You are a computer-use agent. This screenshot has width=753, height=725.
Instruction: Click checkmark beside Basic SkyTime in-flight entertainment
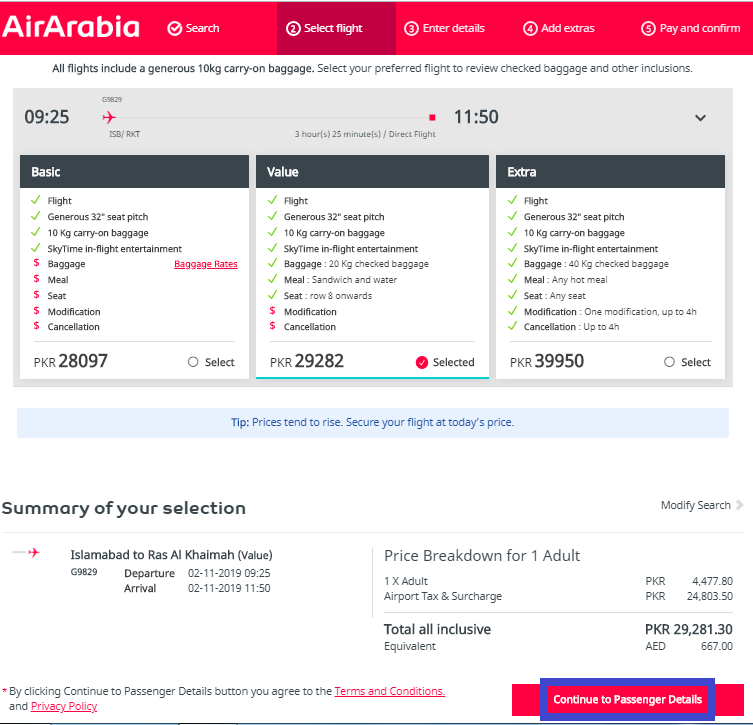click(36, 248)
